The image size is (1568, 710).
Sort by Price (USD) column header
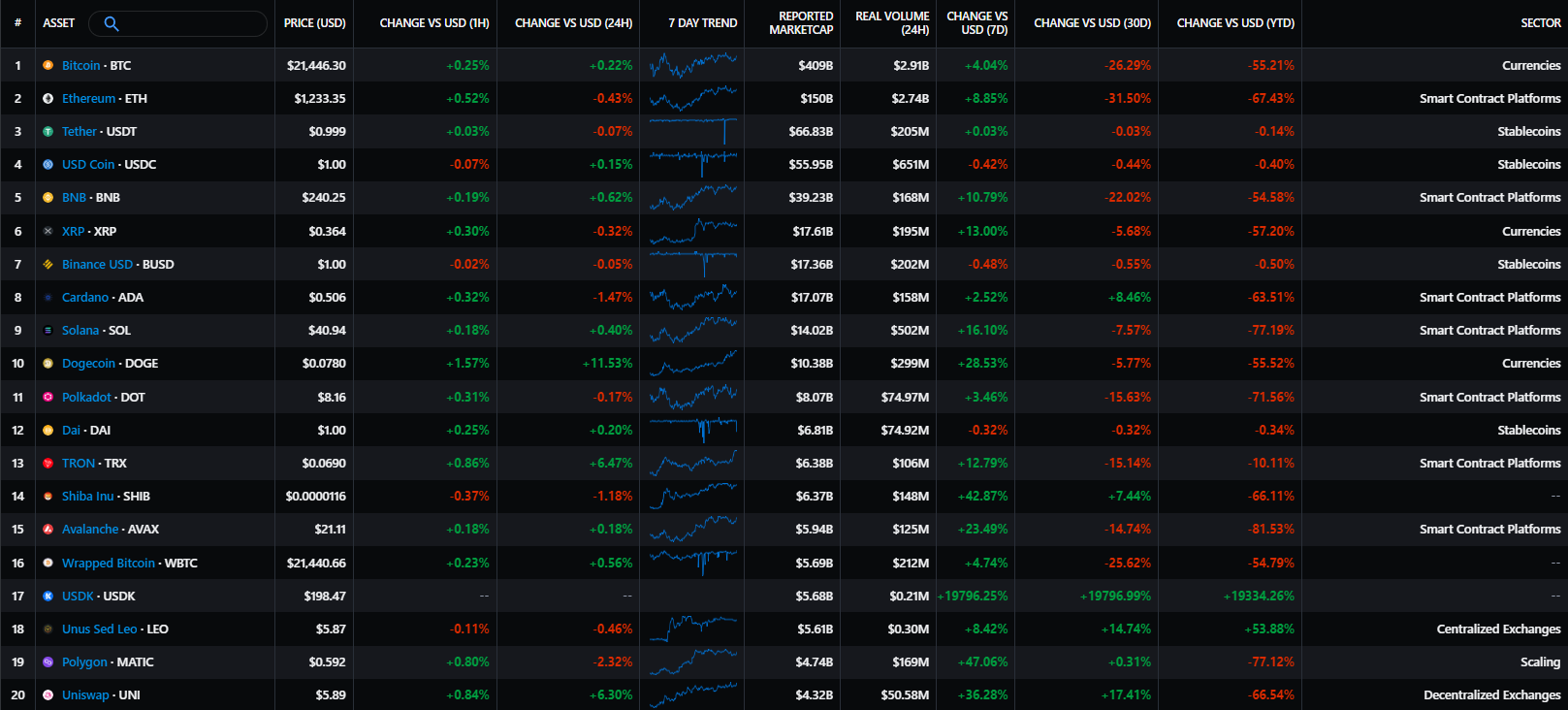[314, 23]
